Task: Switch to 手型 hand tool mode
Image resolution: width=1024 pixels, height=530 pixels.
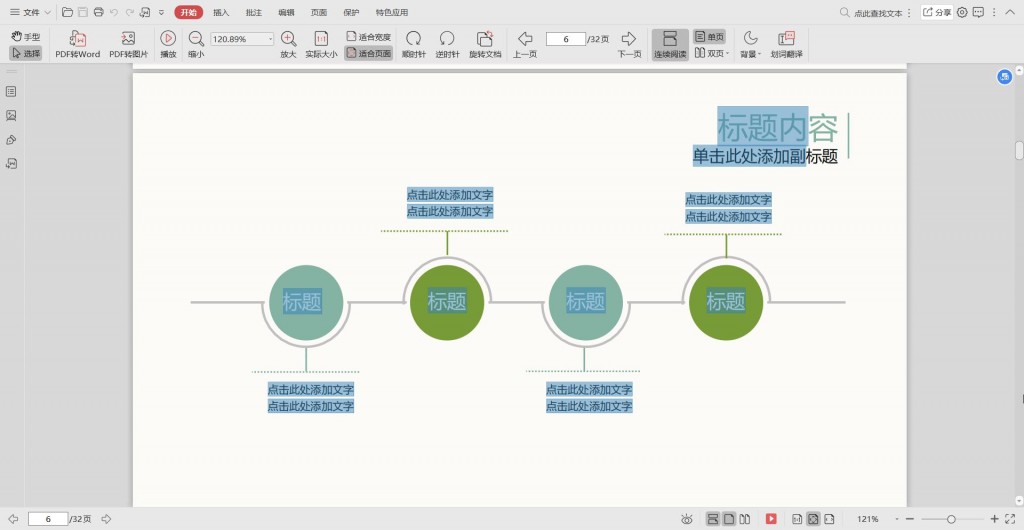Action: [25, 37]
